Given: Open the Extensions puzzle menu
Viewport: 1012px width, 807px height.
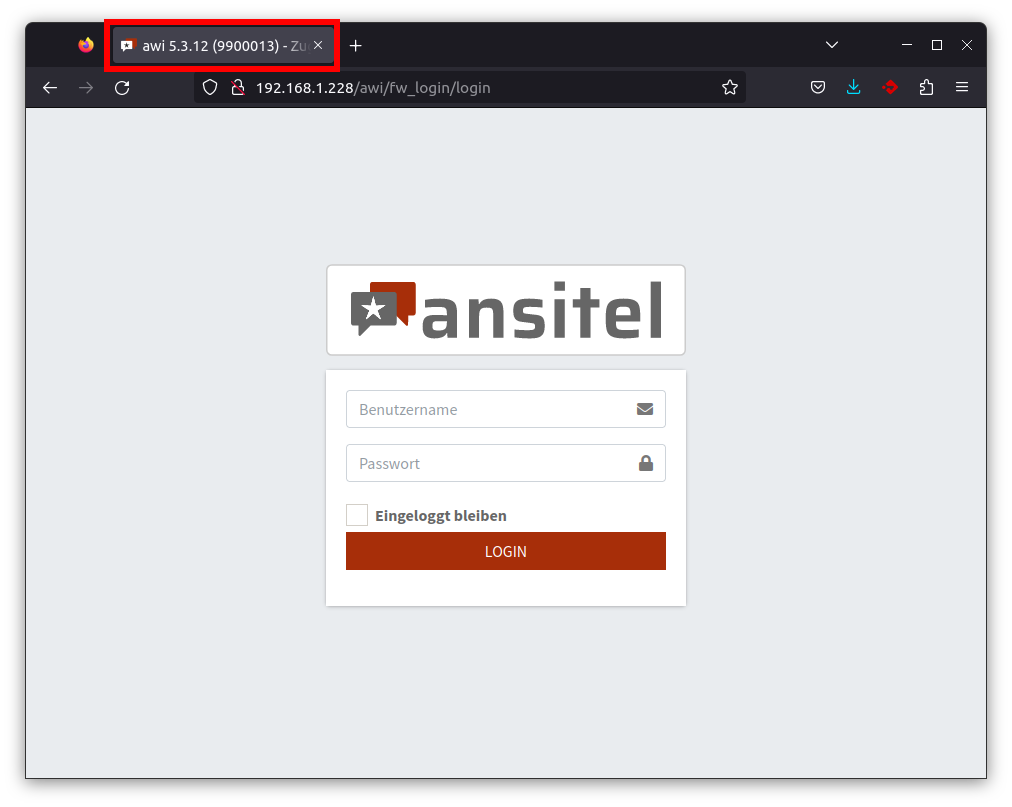Looking at the screenshot, I should [926, 88].
